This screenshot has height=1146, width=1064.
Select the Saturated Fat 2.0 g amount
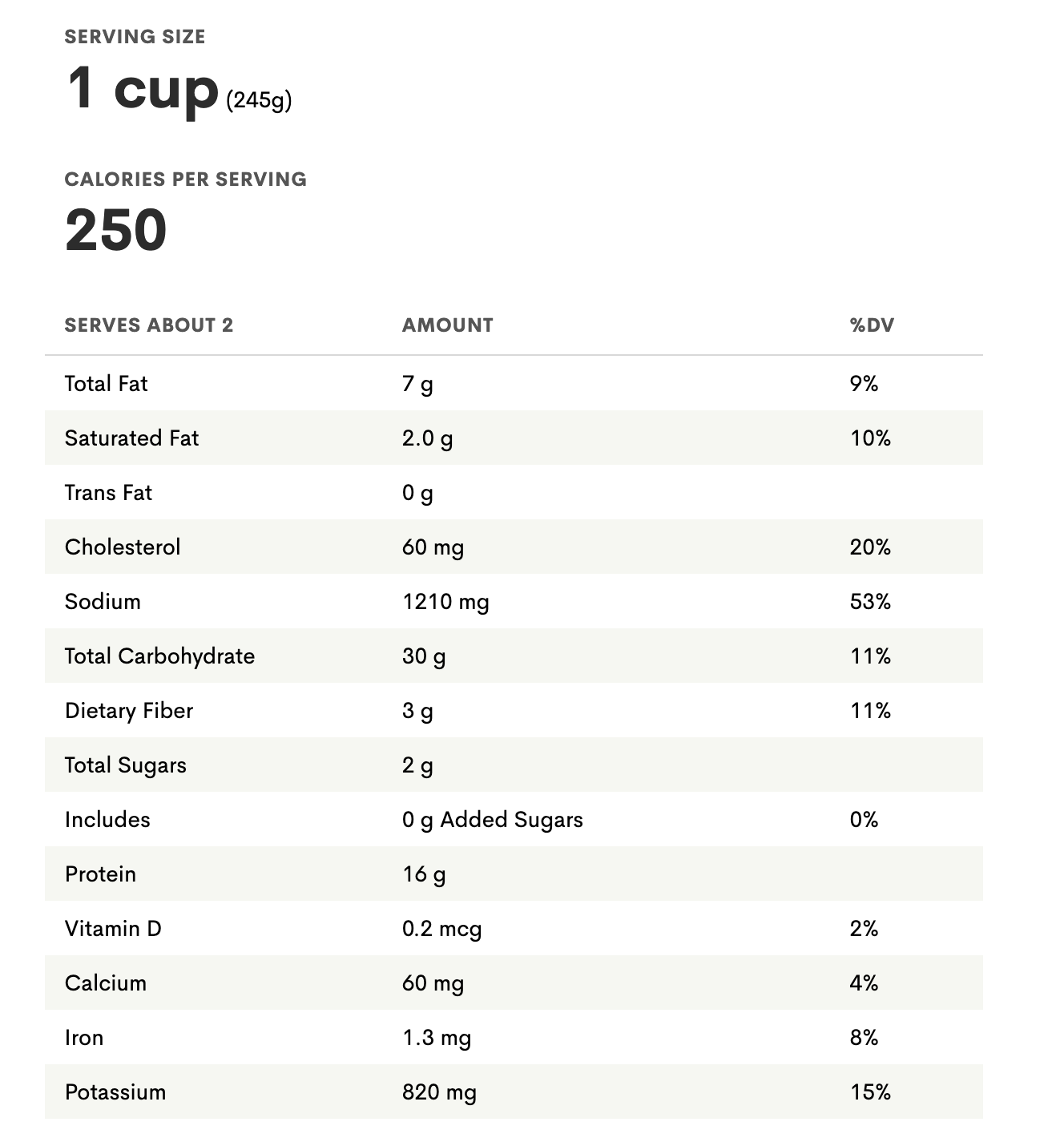427,438
